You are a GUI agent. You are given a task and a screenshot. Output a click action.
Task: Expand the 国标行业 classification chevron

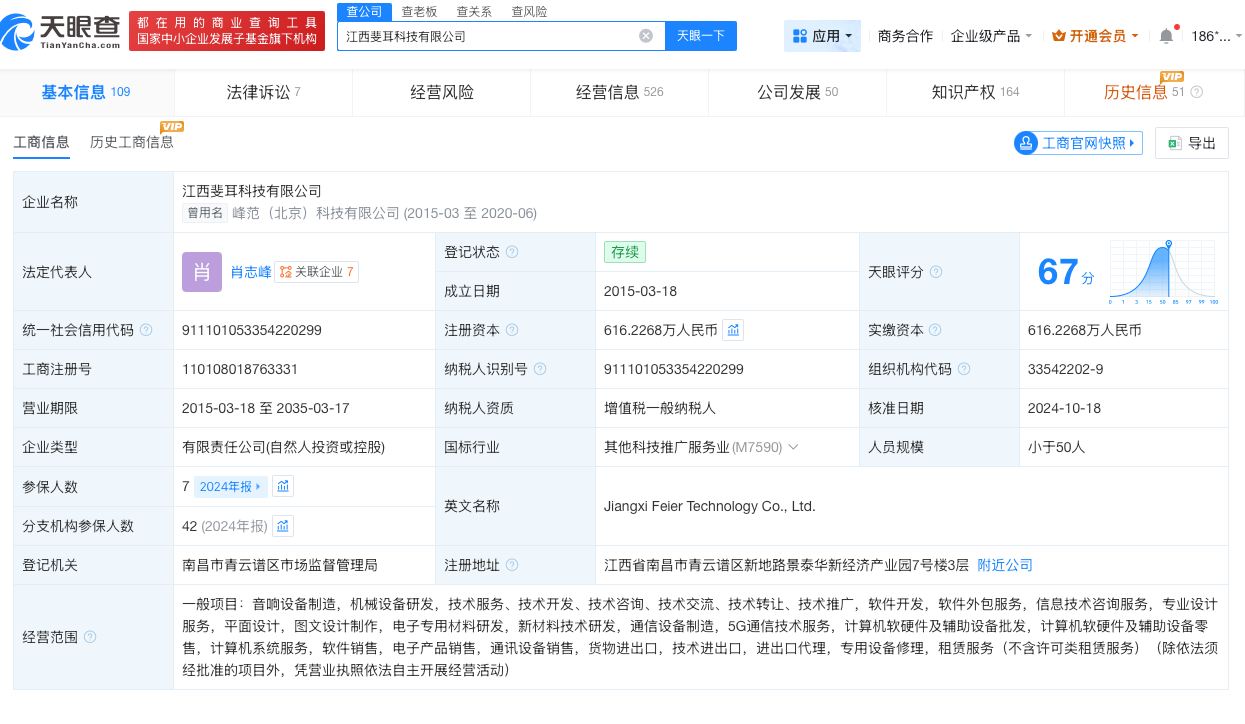[x=793, y=447]
